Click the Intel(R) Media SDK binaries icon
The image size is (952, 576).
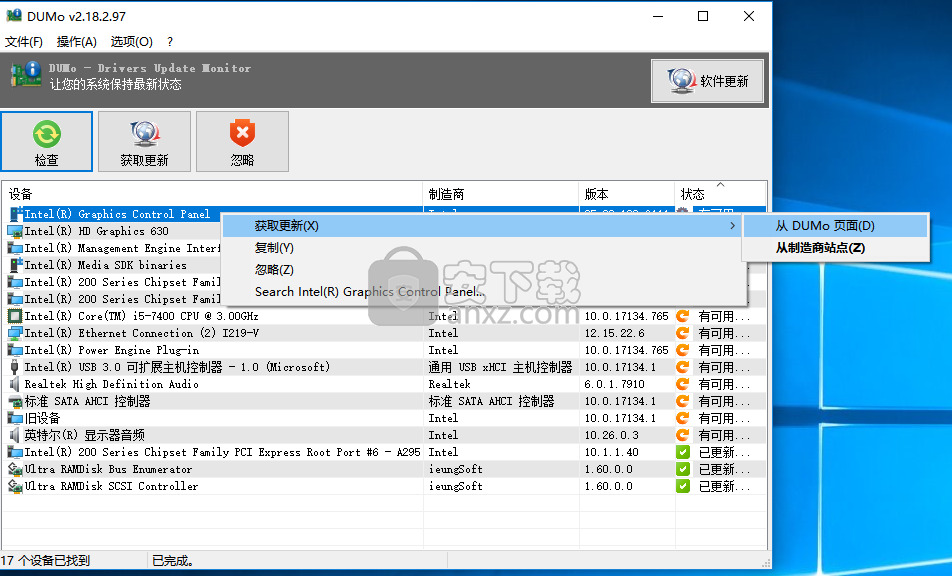pyautogui.click(x=15, y=265)
